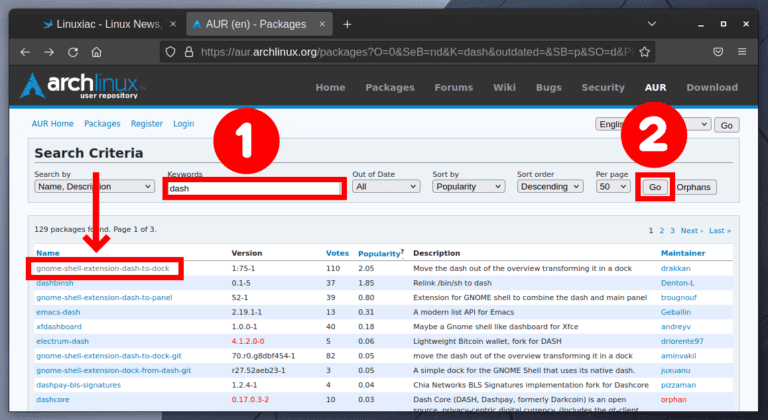
Task: Click the Orphans button
Action: (696, 187)
